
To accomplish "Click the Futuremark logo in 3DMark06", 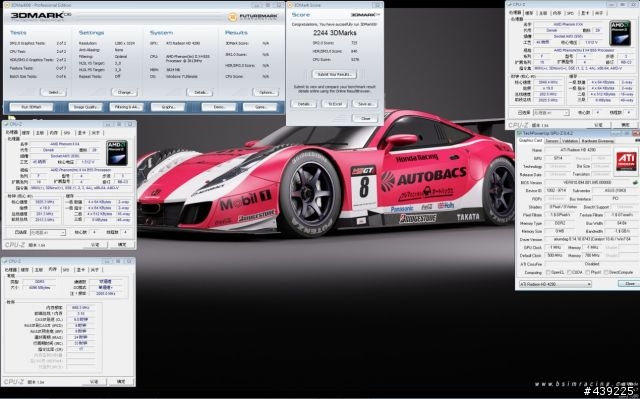I will 253,17.
